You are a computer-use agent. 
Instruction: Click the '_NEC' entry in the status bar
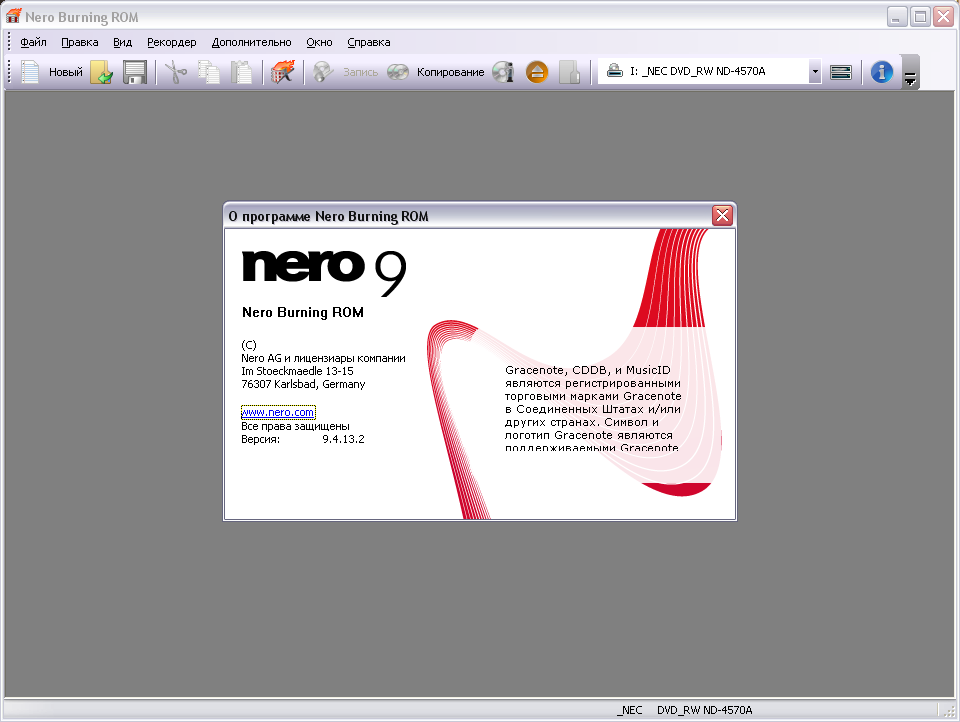click(x=629, y=710)
